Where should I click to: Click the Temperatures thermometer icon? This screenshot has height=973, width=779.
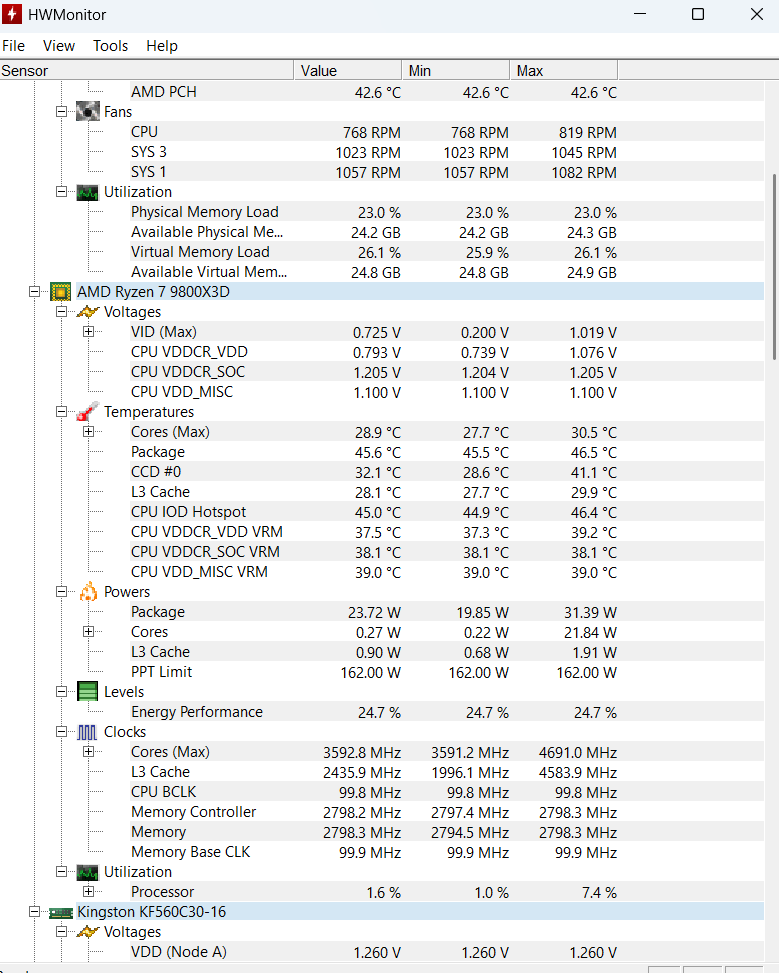click(x=88, y=412)
